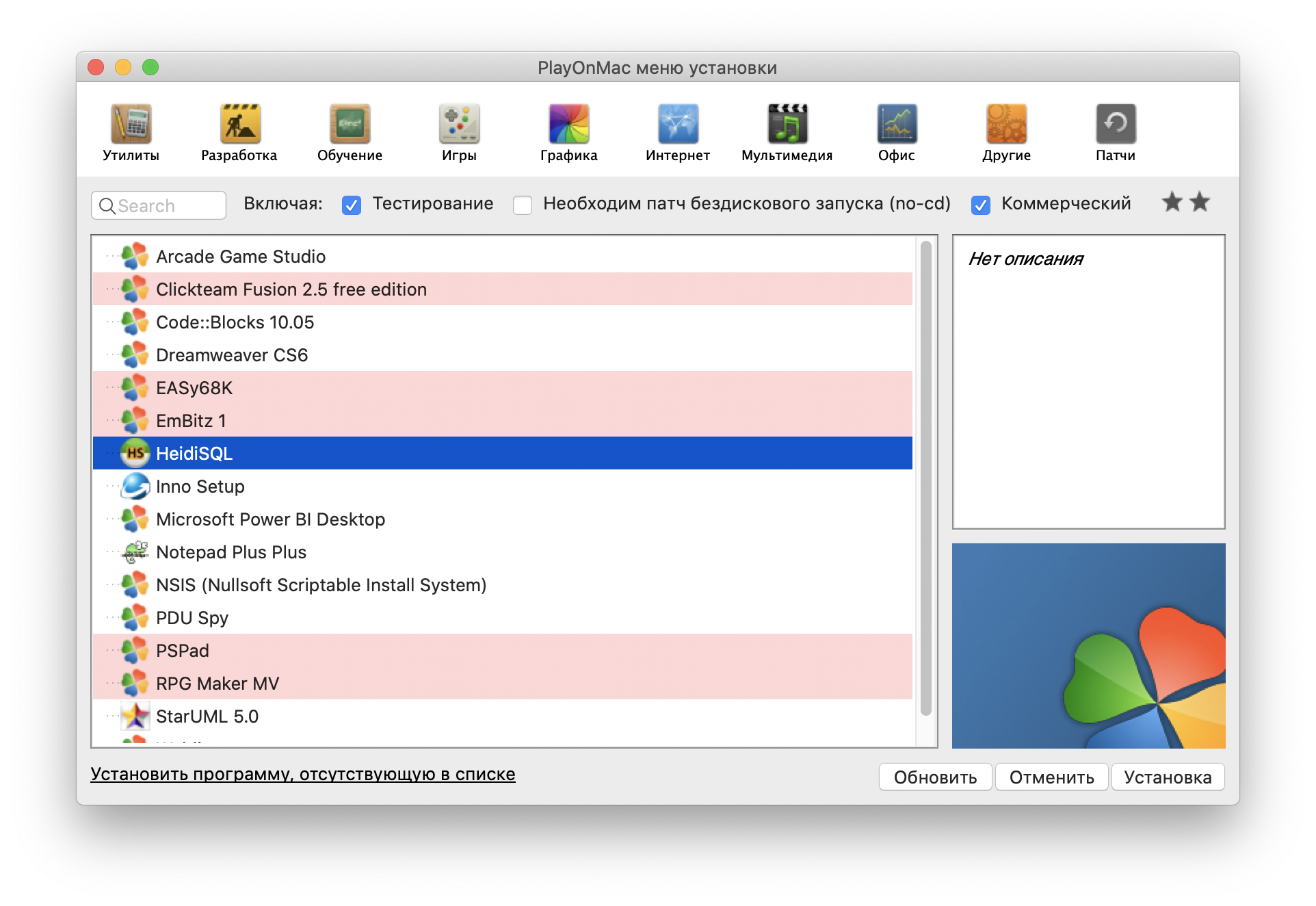Select the Патчи category icon
The height and width of the screenshot is (906, 1316).
1116,125
